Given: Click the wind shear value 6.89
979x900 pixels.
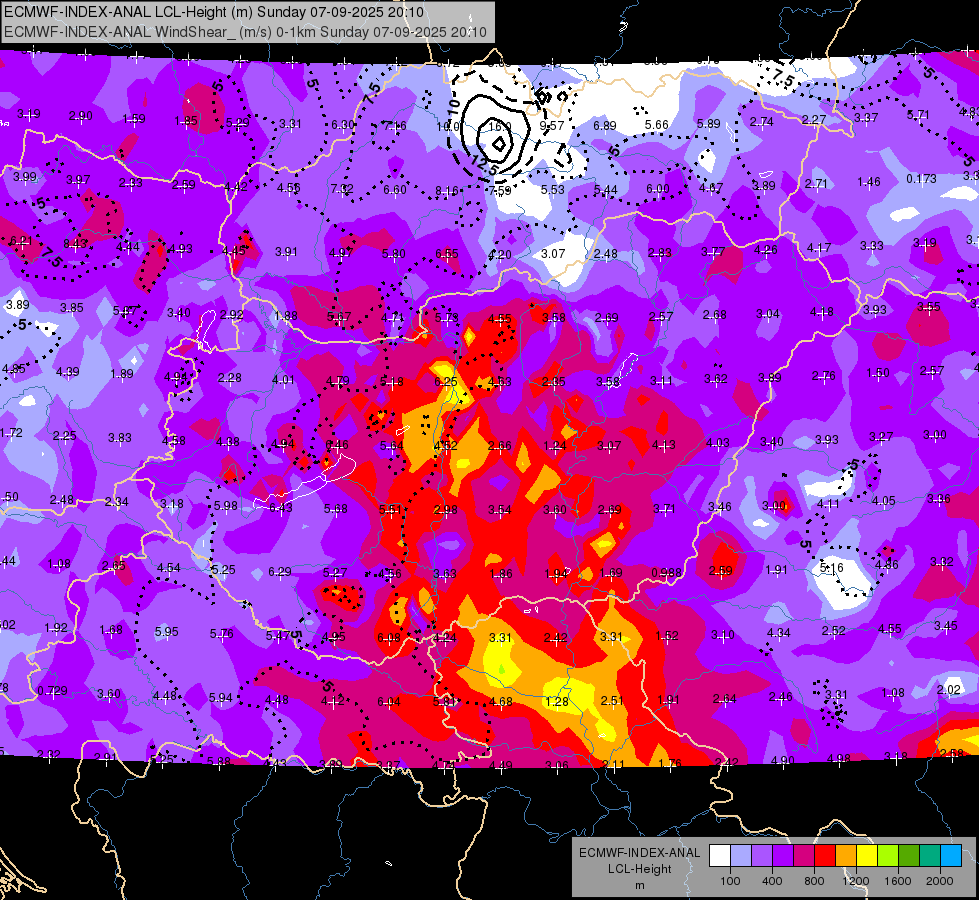Looking at the screenshot, I should point(604,126).
